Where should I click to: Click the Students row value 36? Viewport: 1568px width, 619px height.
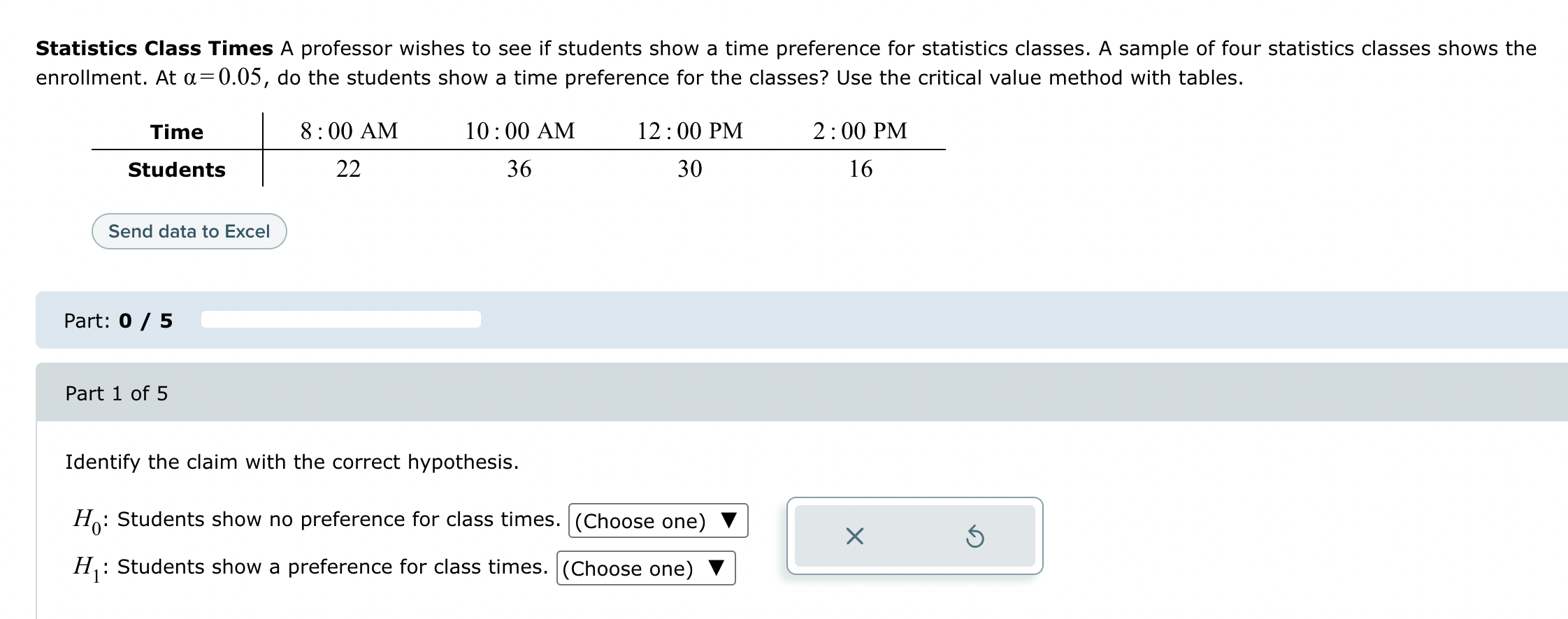pos(519,169)
